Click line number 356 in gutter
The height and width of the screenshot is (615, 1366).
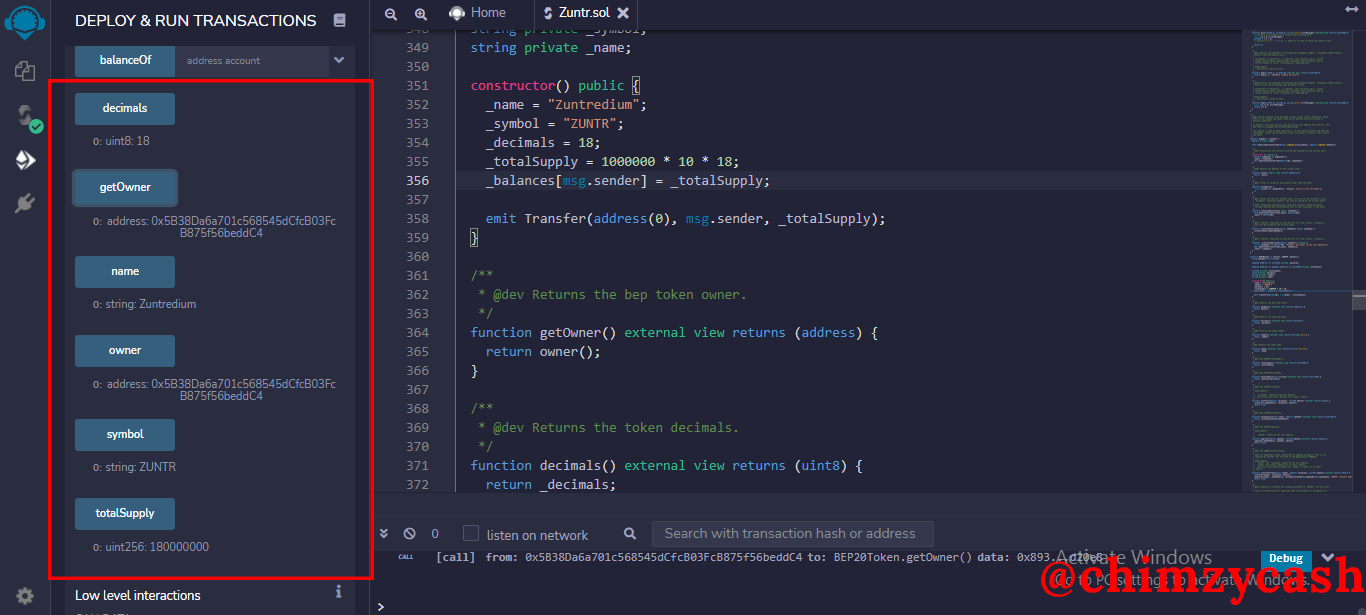click(417, 180)
